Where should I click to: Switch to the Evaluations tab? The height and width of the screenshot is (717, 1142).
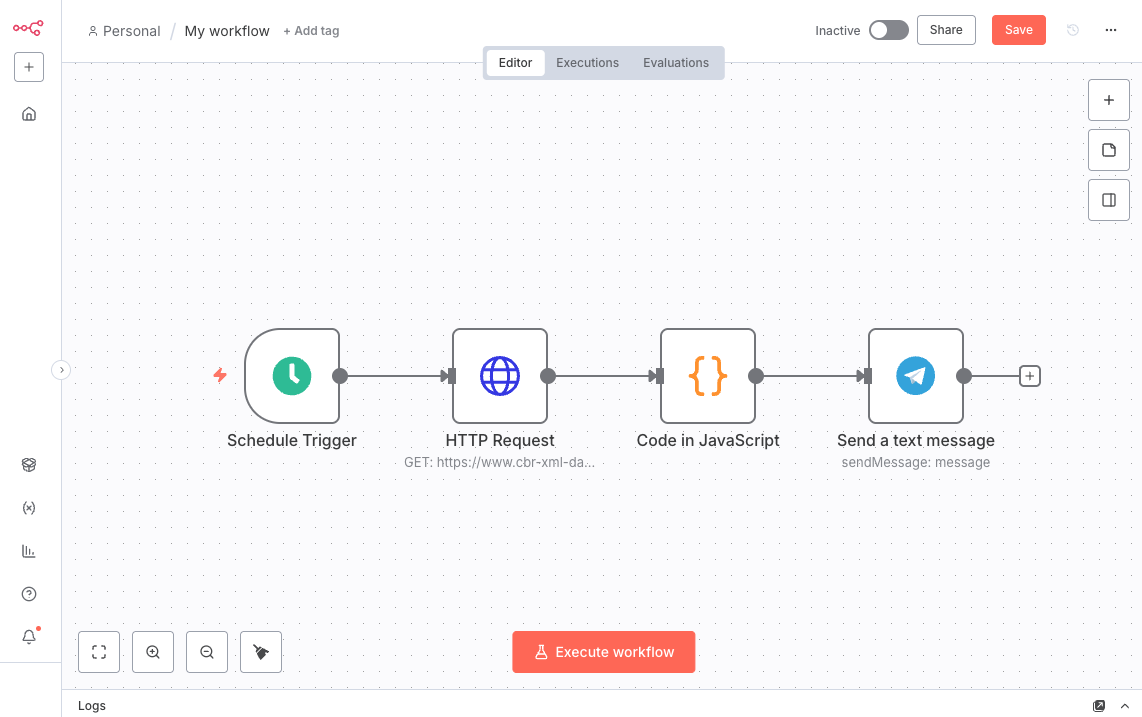point(675,62)
